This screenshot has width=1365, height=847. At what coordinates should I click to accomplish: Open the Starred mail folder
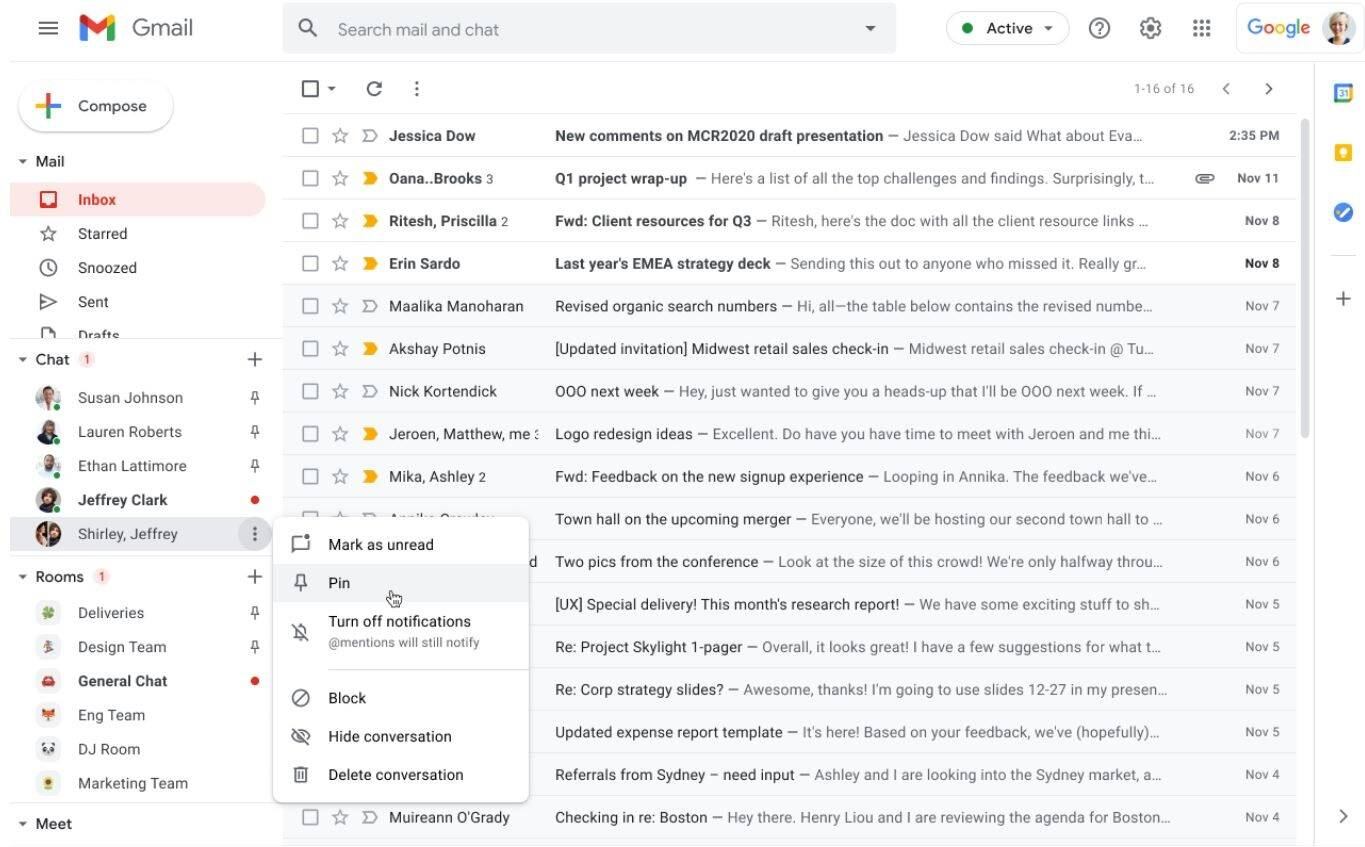point(102,234)
